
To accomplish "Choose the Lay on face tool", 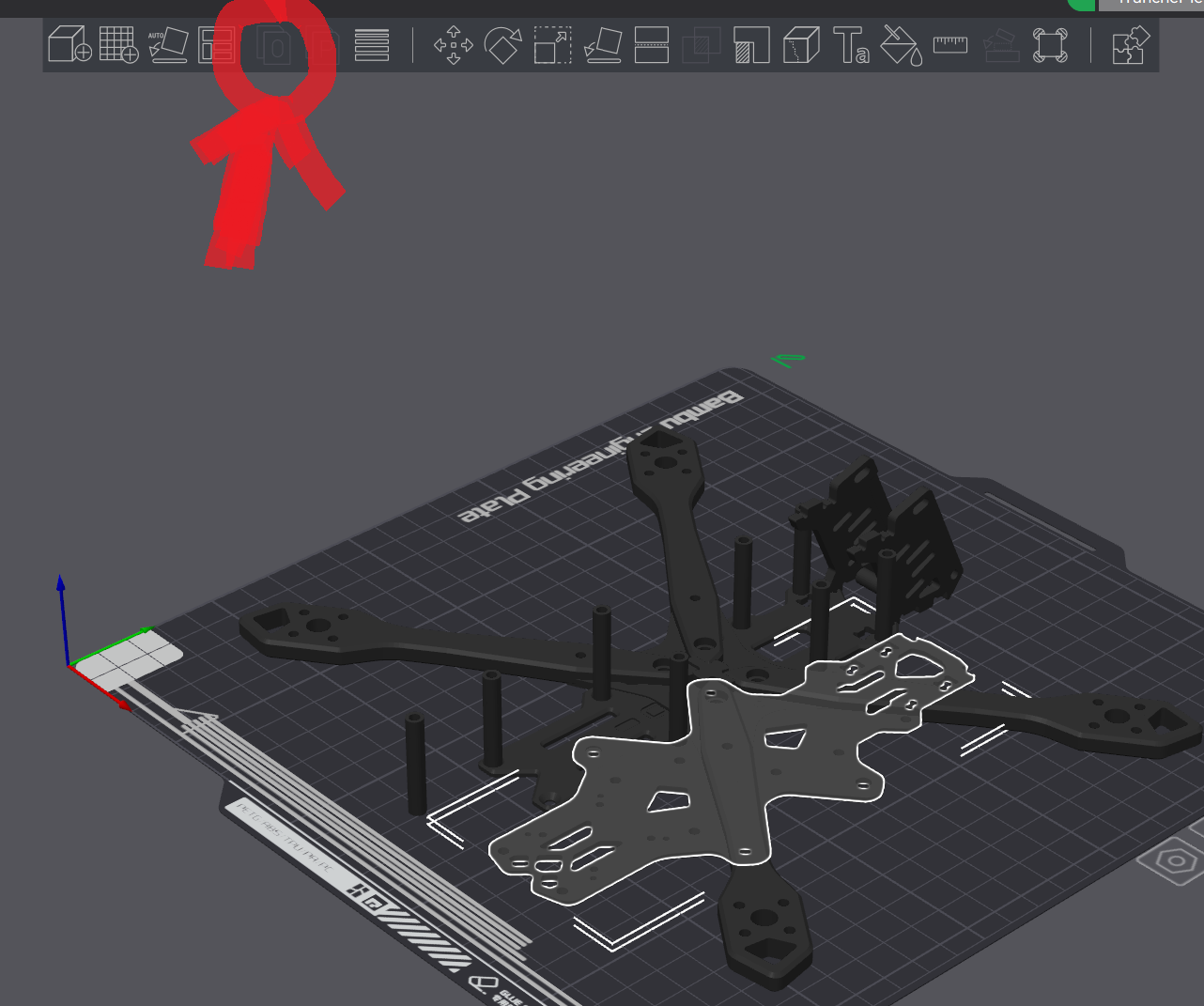I will point(602,44).
